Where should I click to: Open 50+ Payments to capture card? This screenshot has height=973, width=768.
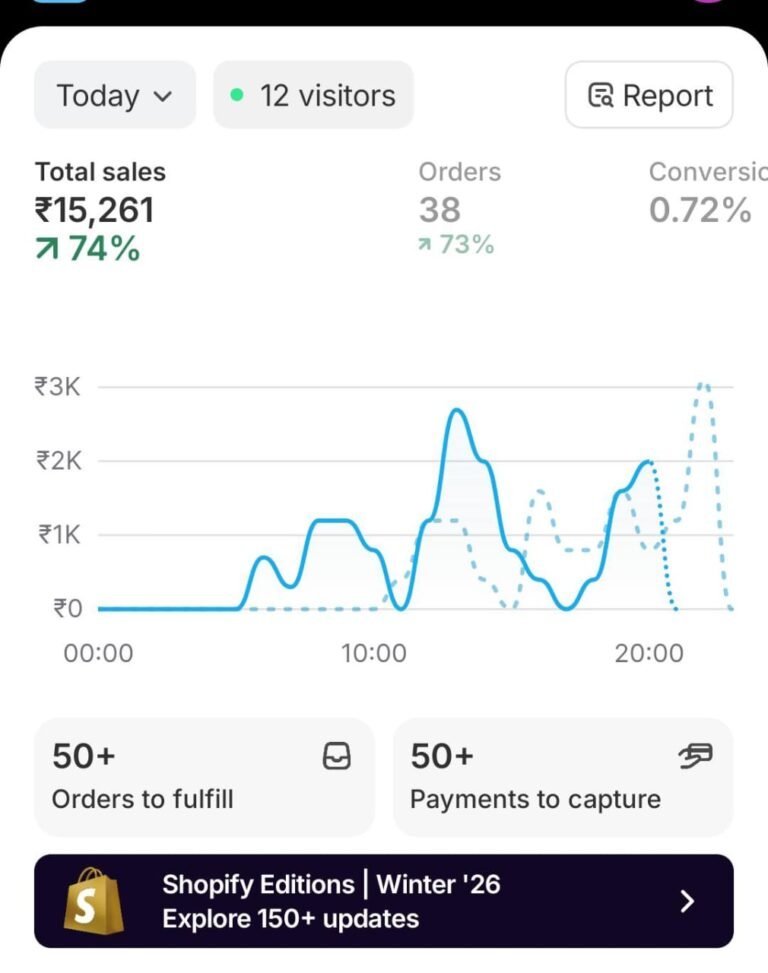click(x=563, y=777)
